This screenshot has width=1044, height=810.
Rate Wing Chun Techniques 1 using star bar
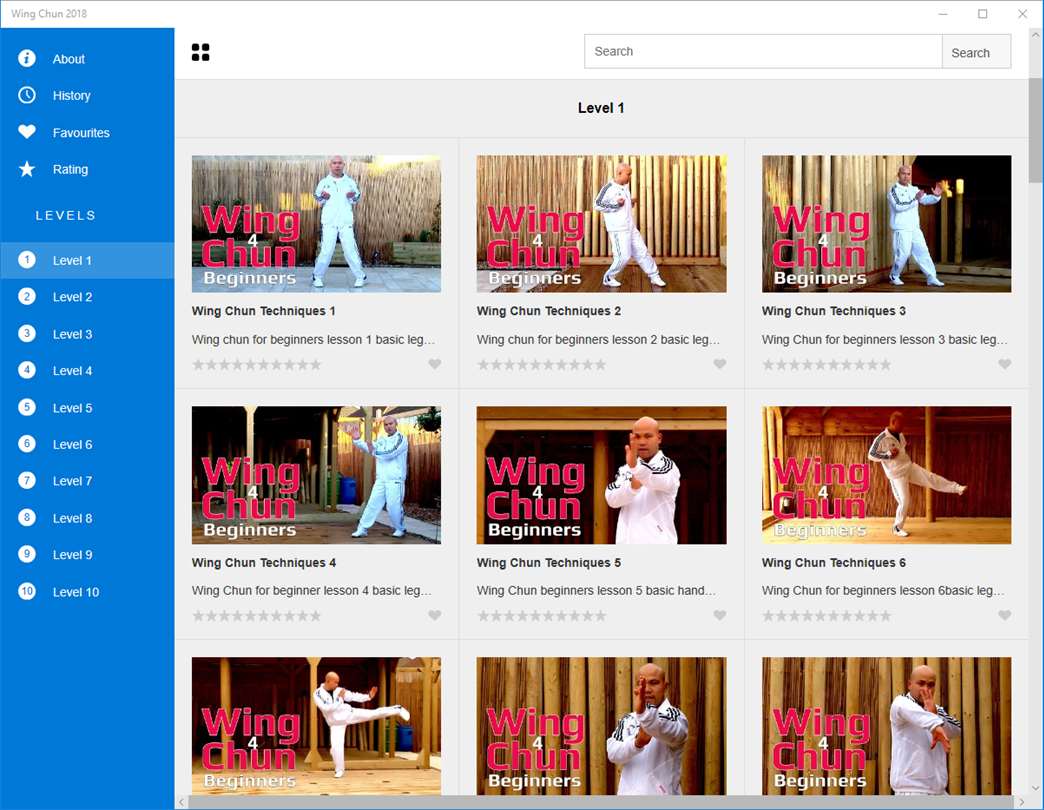(256, 365)
